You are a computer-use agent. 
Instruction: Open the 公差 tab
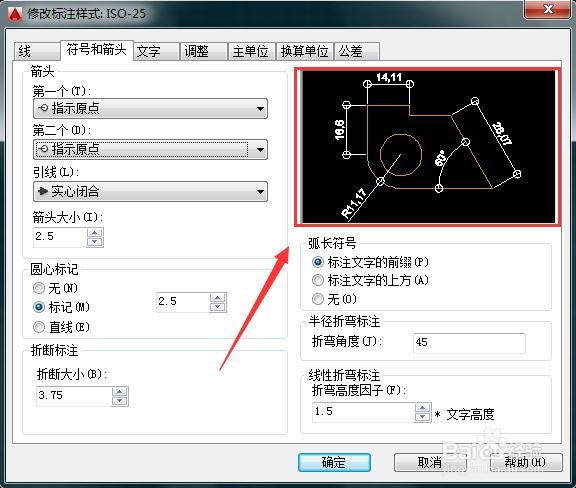click(356, 51)
